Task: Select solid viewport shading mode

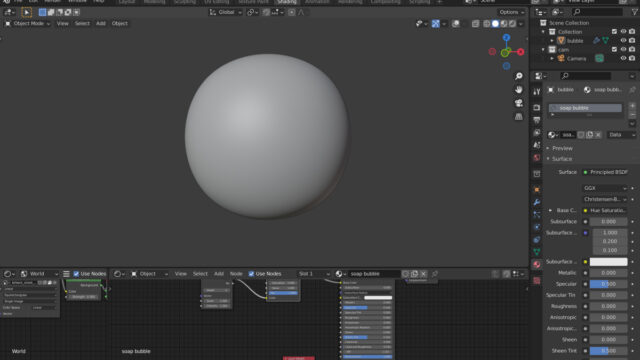Action: 495,24
